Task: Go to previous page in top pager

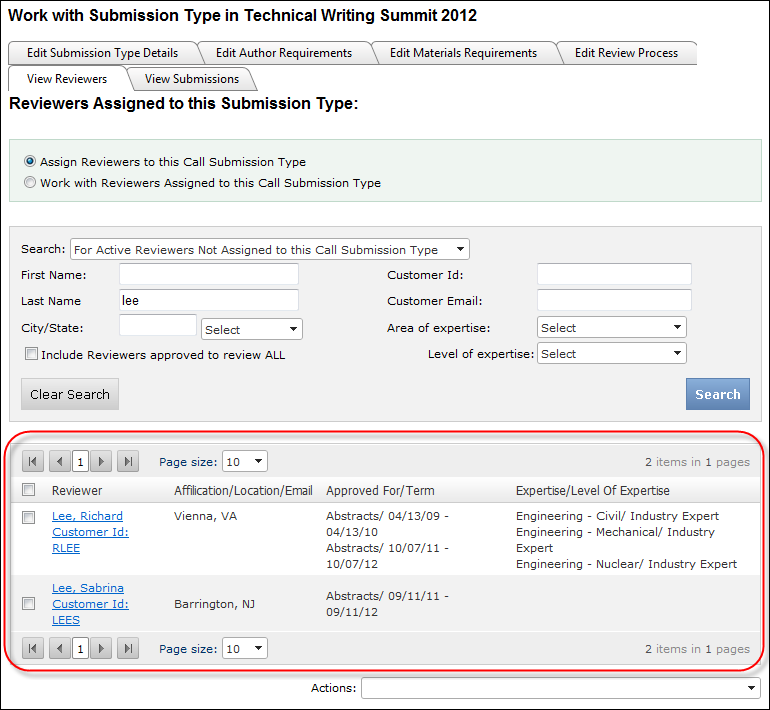Action: [59, 461]
